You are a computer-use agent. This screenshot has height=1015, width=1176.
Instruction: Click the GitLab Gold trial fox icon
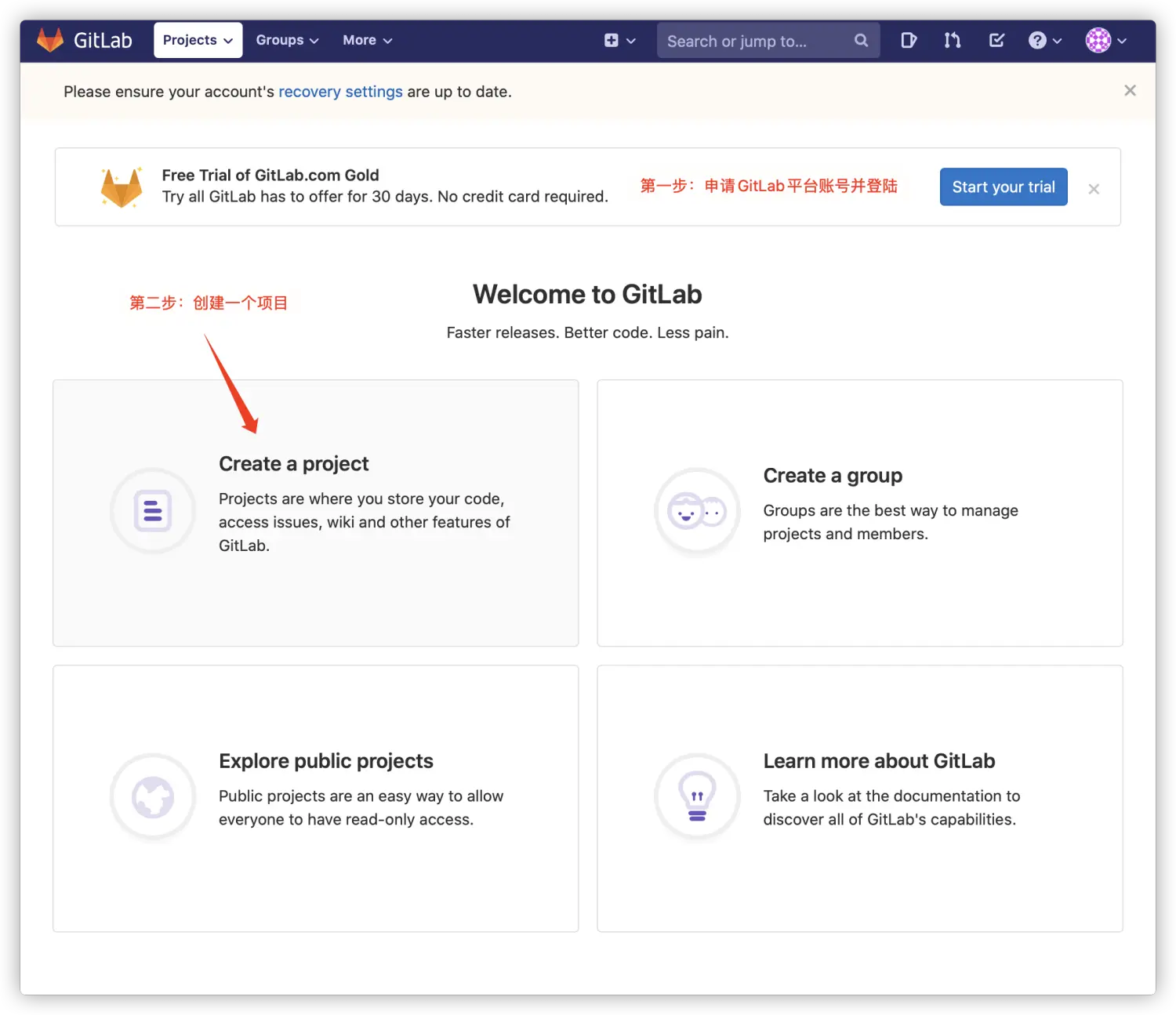(122, 187)
